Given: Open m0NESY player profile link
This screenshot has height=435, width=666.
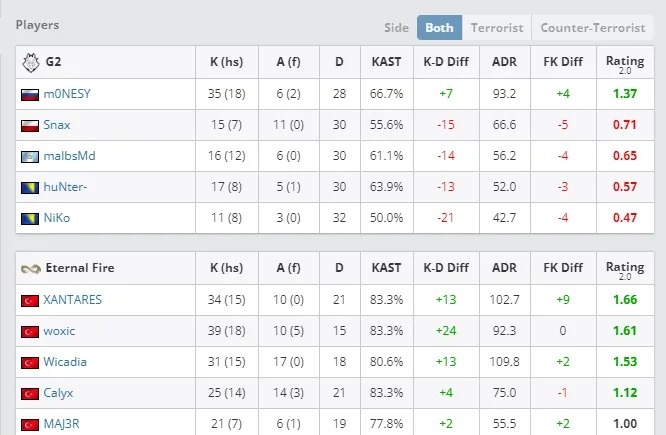Looking at the screenshot, I should [69, 94].
